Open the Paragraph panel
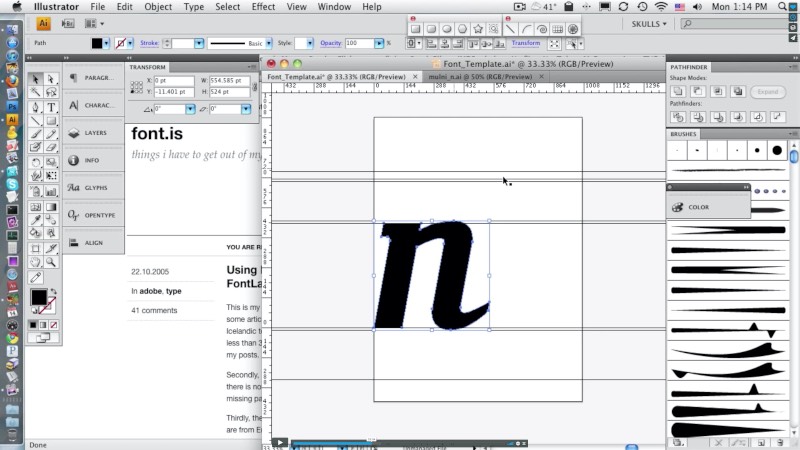Image resolution: width=800 pixels, height=450 pixels. tap(93, 78)
